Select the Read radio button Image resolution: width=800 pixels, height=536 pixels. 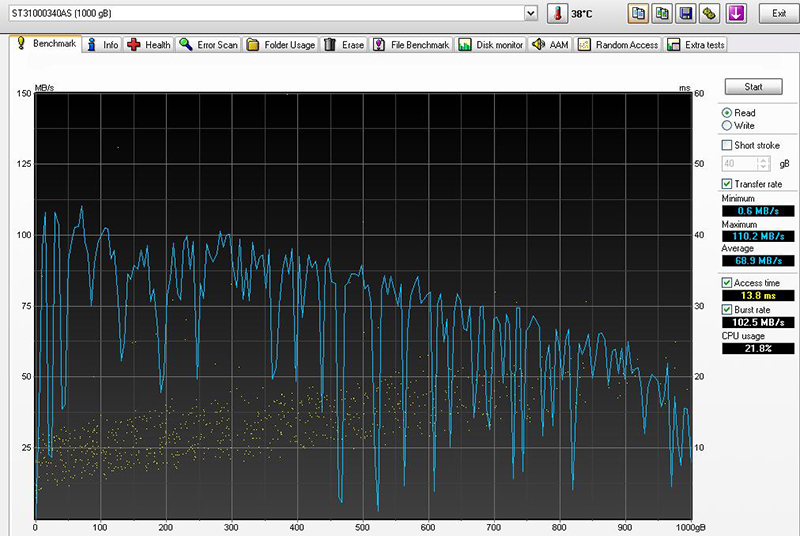click(x=727, y=113)
